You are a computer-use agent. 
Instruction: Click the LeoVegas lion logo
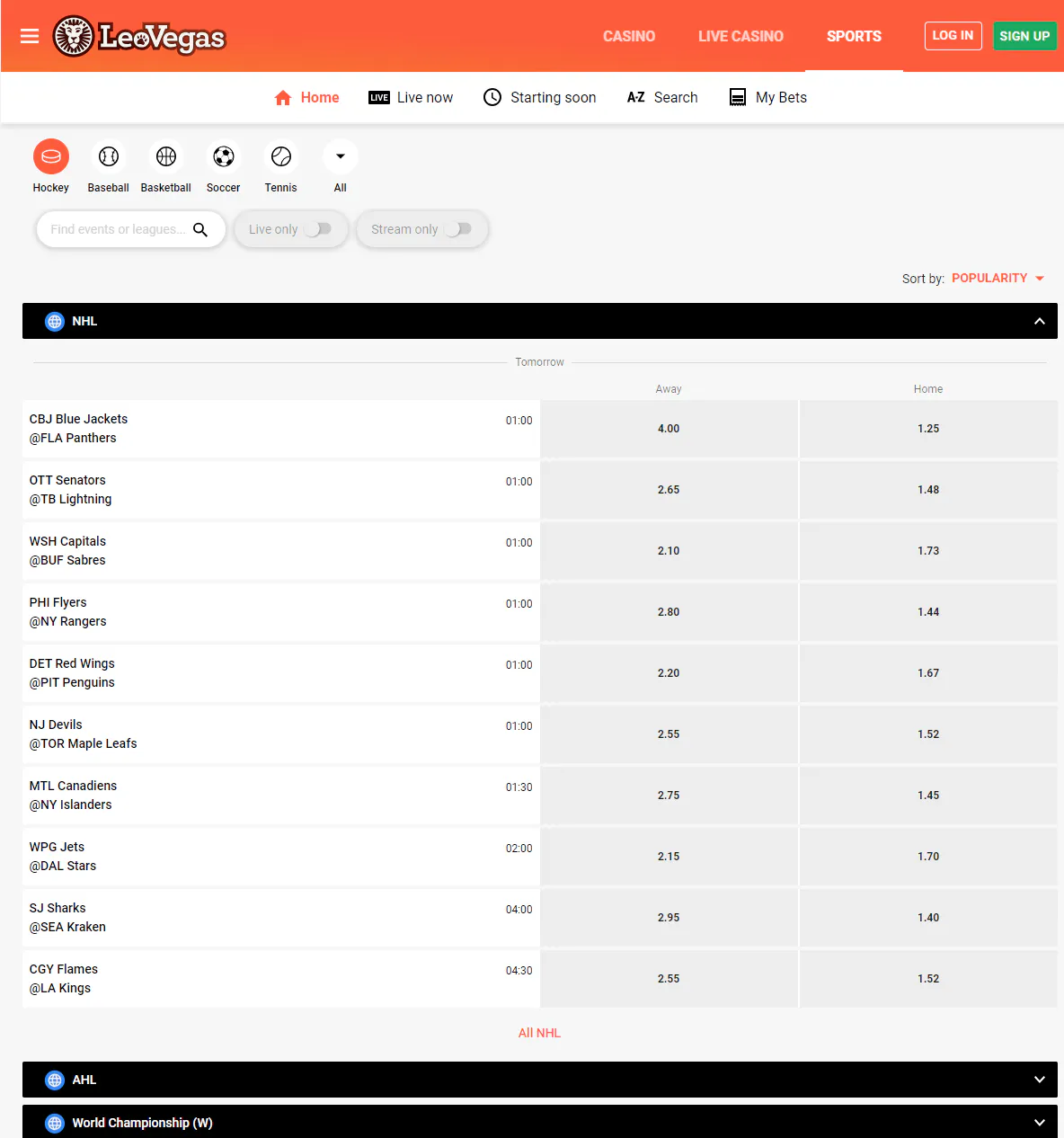(x=139, y=36)
